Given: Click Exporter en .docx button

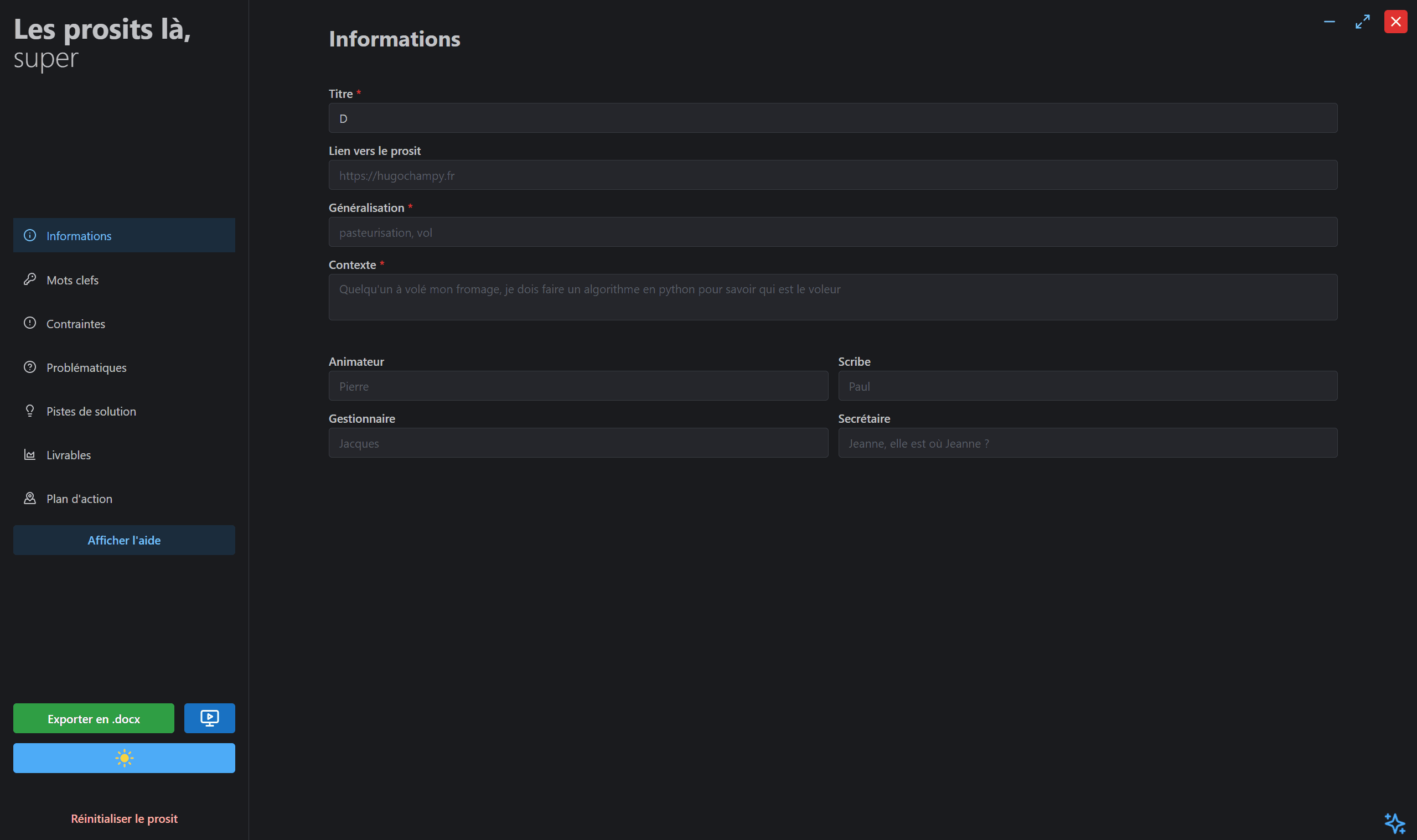Looking at the screenshot, I should click(93, 718).
